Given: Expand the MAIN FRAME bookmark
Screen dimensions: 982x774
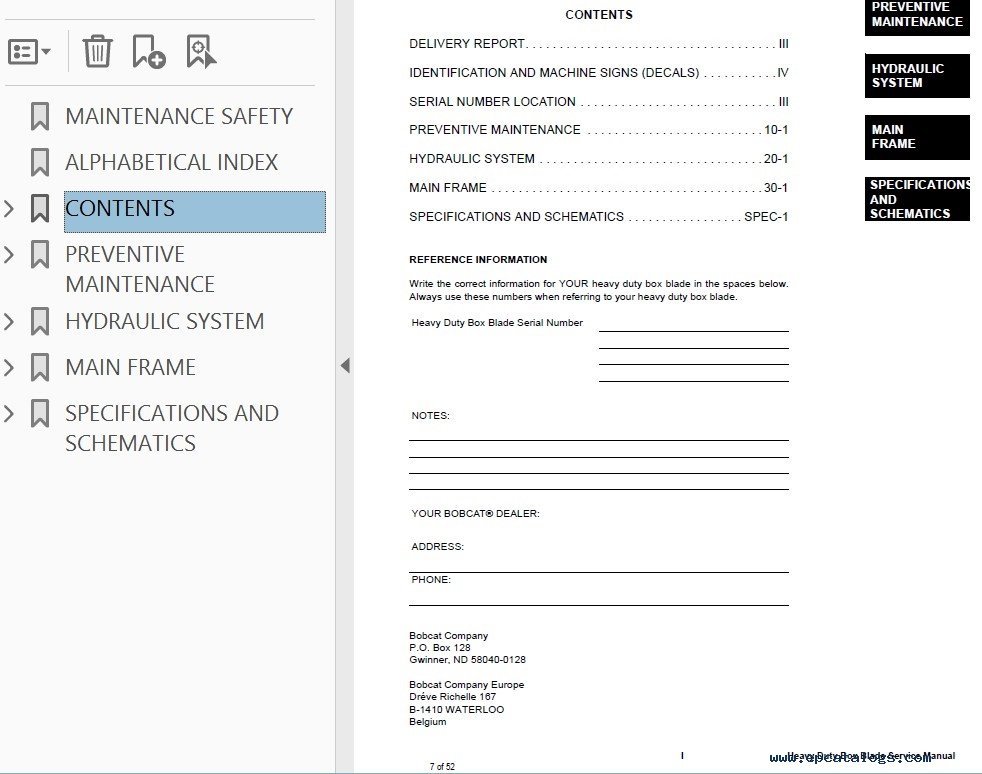Looking at the screenshot, I should coord(10,367).
